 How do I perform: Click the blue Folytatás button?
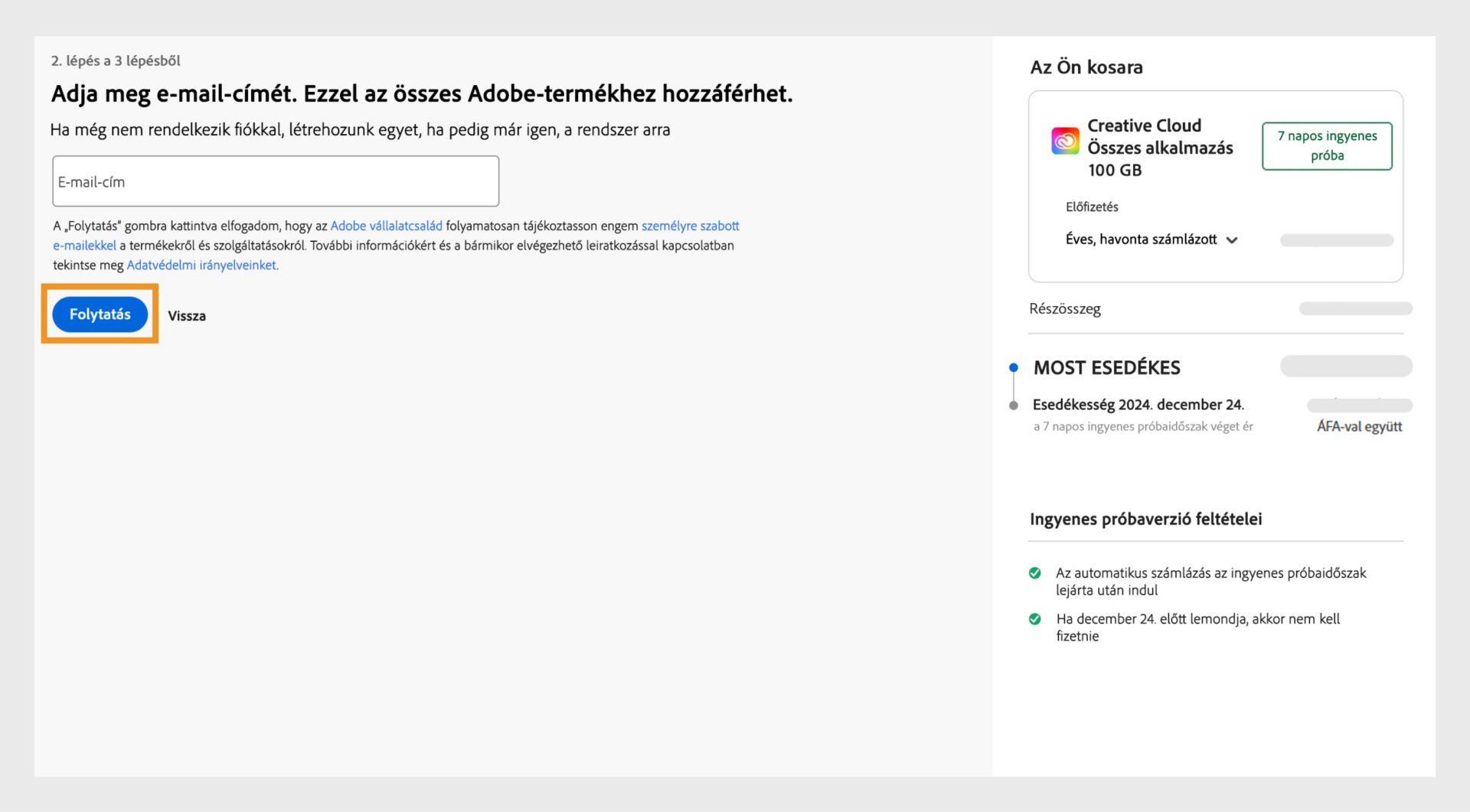[100, 314]
